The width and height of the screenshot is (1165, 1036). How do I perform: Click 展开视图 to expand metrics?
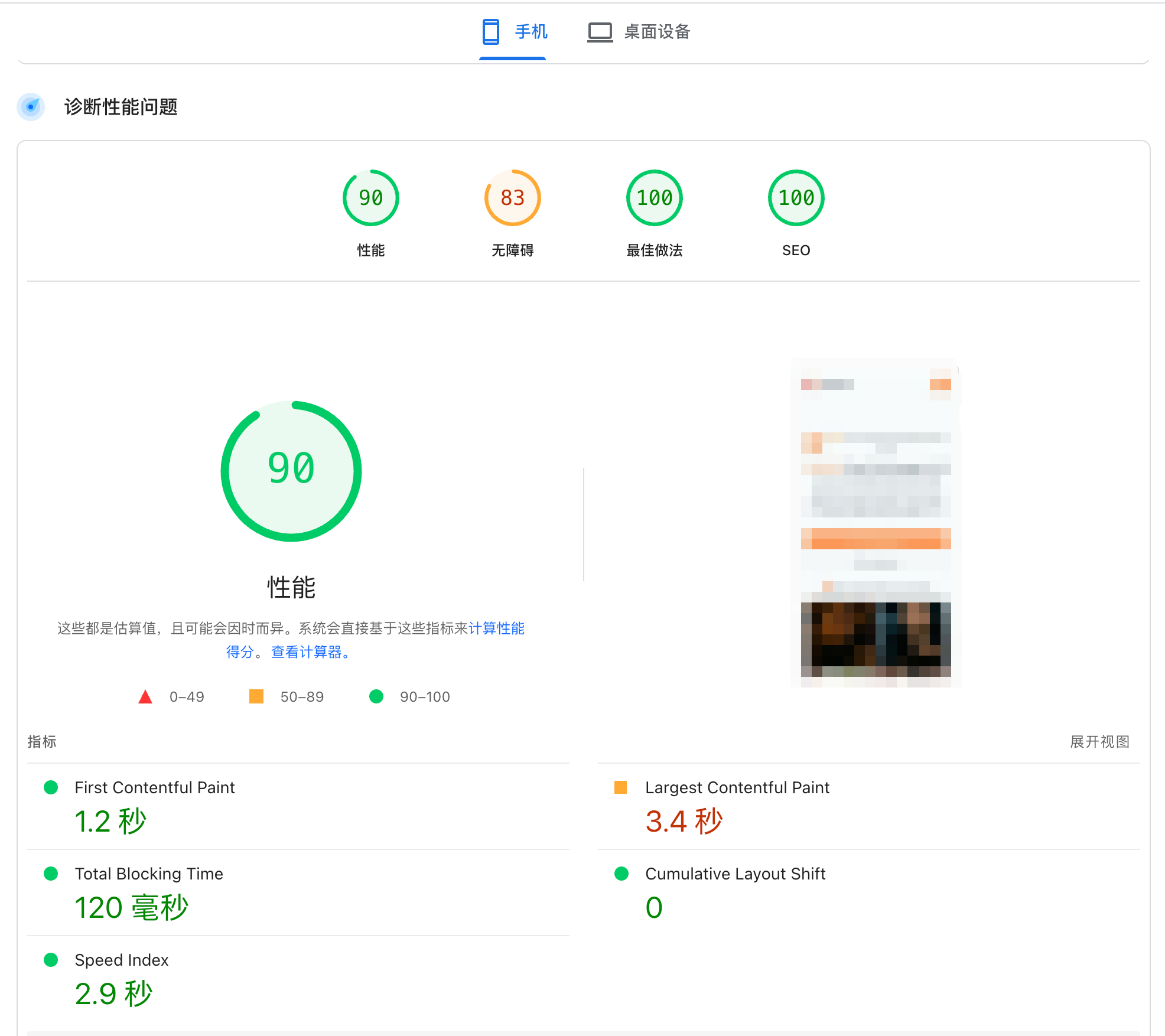1099,742
